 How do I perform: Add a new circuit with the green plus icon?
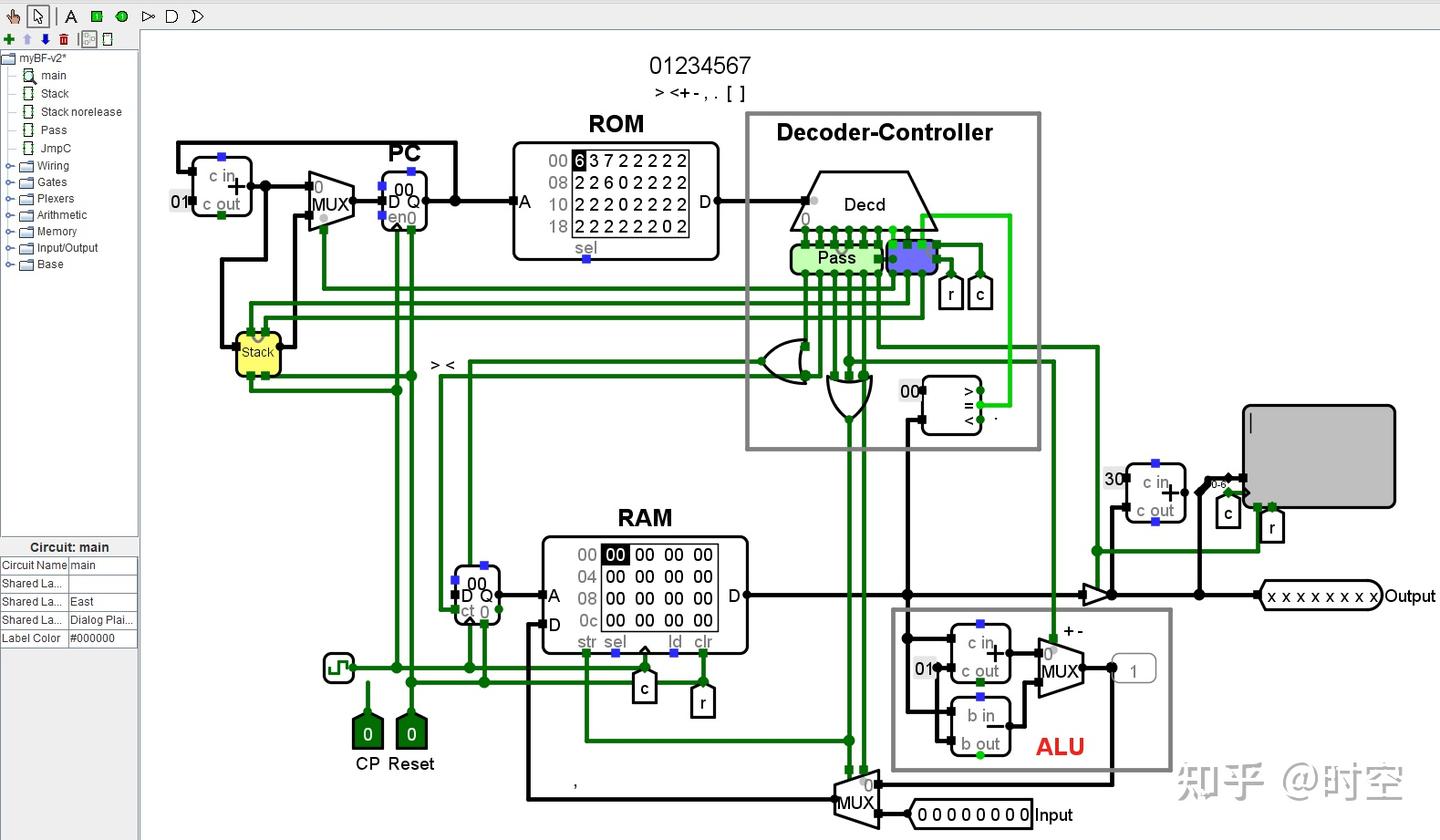pos(9,39)
